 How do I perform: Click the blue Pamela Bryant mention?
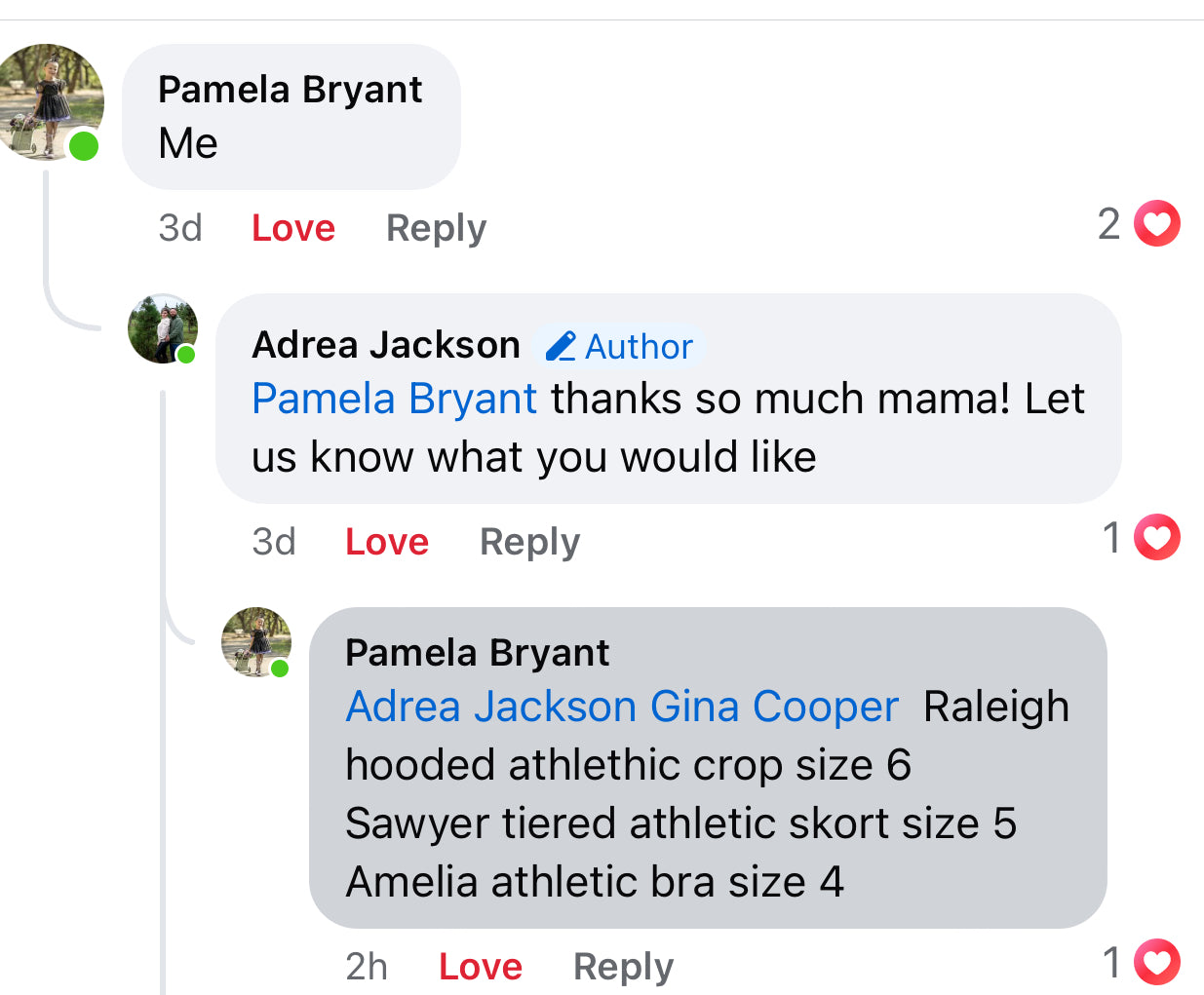[394, 399]
